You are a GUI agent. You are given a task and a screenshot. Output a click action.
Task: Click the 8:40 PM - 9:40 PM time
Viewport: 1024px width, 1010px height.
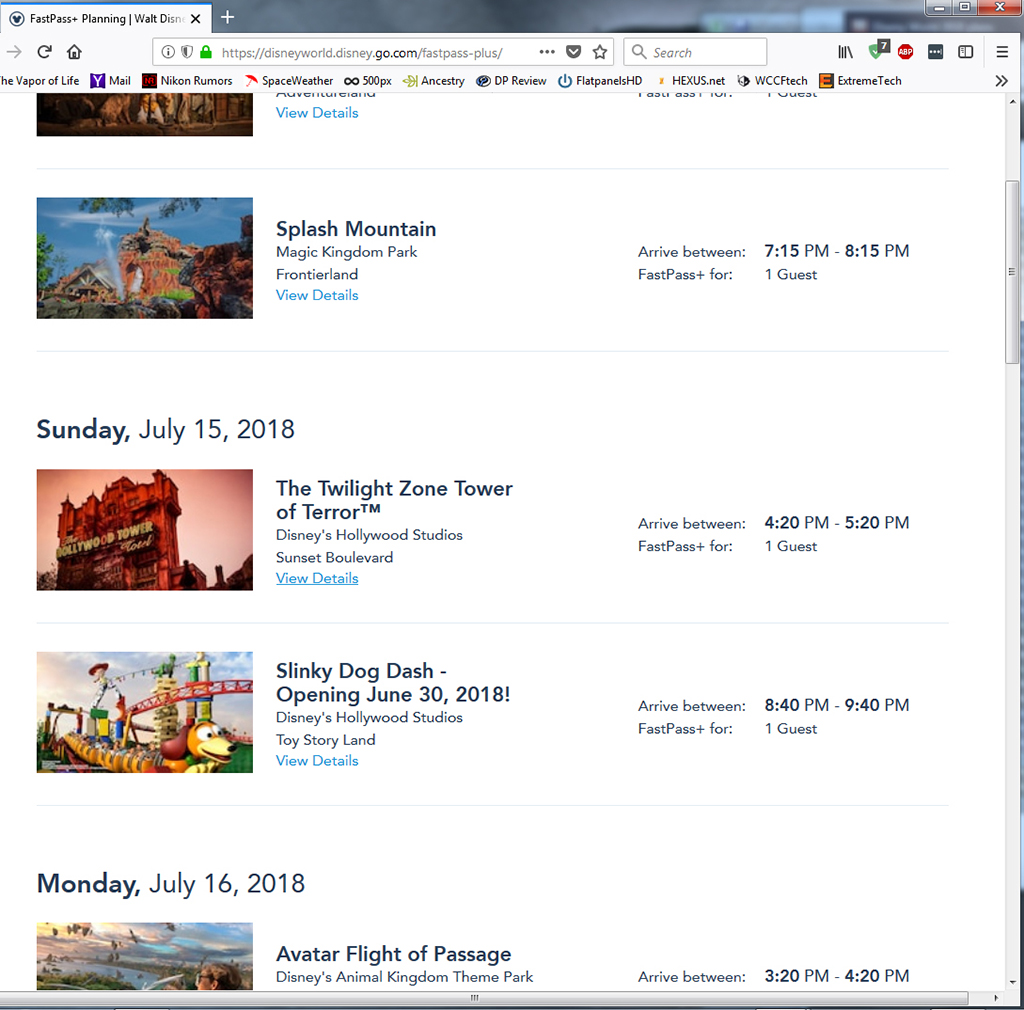click(x=837, y=705)
